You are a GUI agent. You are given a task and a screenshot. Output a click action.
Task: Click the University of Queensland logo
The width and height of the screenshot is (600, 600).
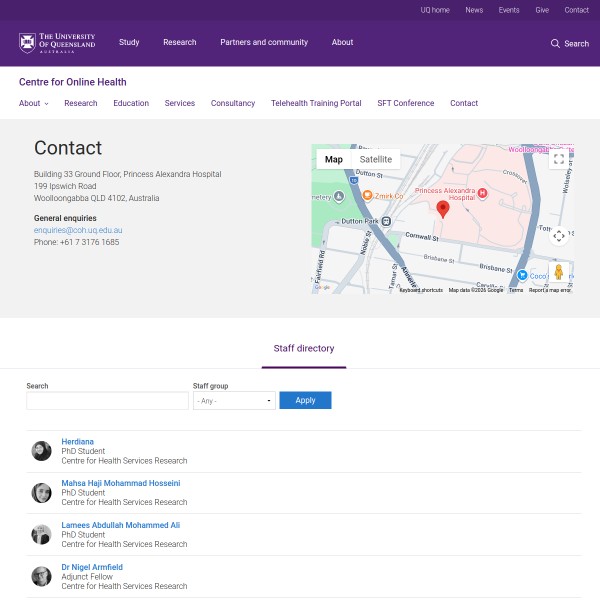click(x=57, y=43)
